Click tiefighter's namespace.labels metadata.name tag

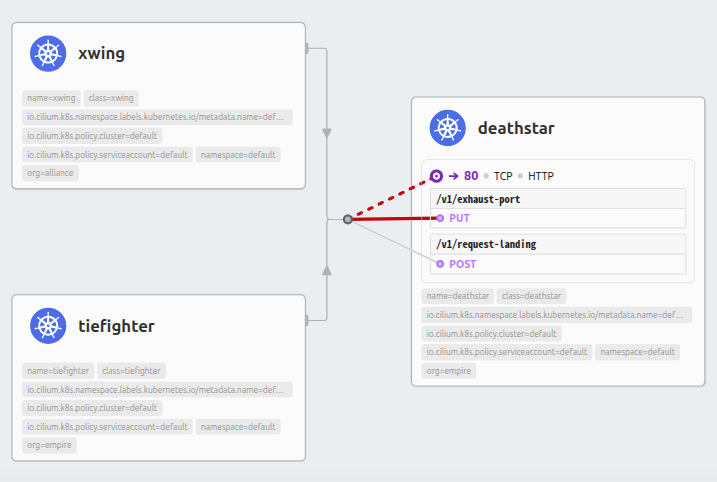tap(157, 390)
